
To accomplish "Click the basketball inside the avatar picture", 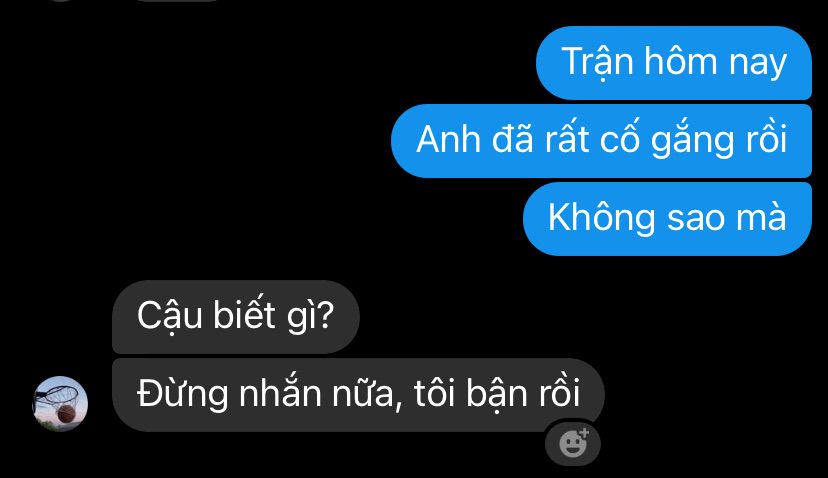I will (66, 414).
